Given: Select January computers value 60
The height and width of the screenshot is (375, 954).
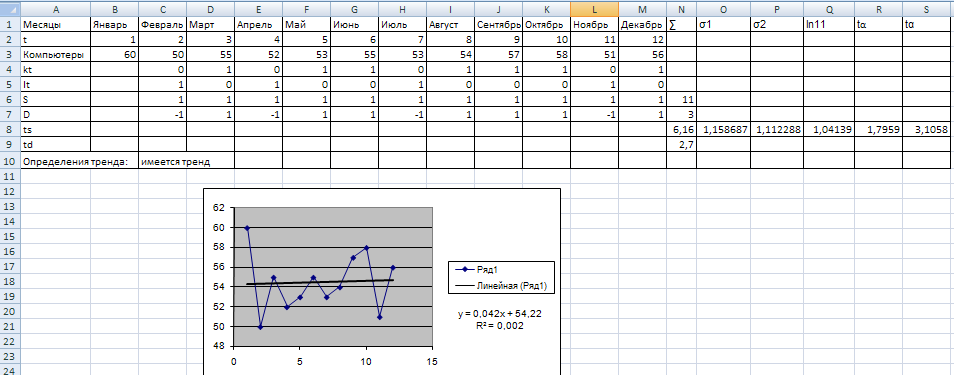Looking at the screenshot, I should pos(114,54).
